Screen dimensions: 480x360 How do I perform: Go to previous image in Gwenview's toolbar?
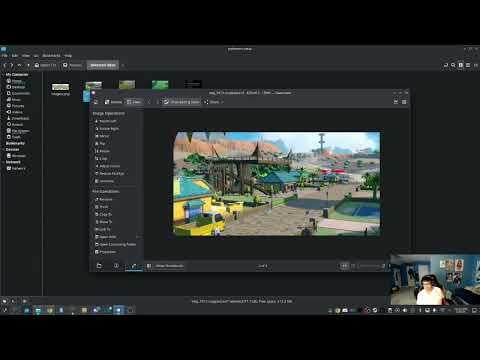pos(149,102)
